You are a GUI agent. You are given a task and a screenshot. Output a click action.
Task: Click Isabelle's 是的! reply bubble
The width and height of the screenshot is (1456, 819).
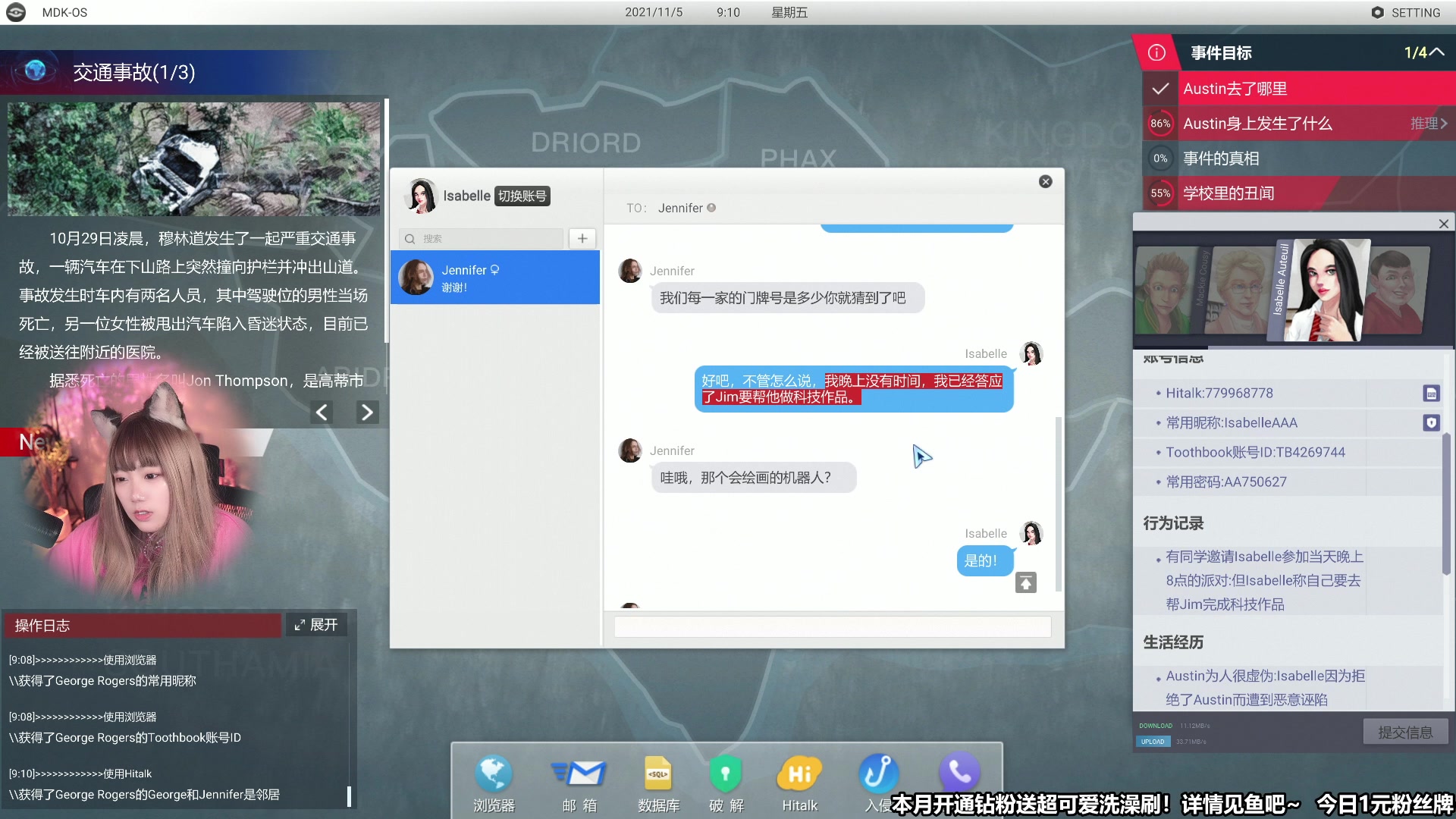pyautogui.click(x=984, y=560)
